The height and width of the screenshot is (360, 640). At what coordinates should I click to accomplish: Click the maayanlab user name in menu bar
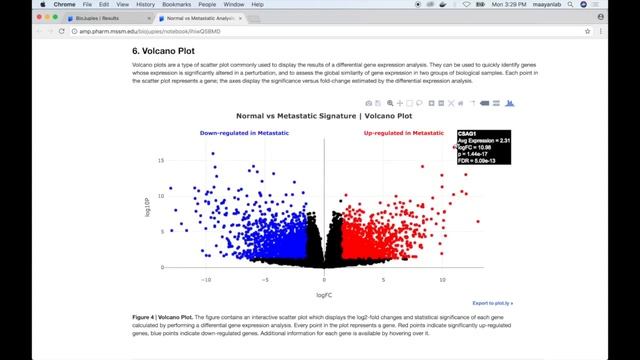point(547,4)
